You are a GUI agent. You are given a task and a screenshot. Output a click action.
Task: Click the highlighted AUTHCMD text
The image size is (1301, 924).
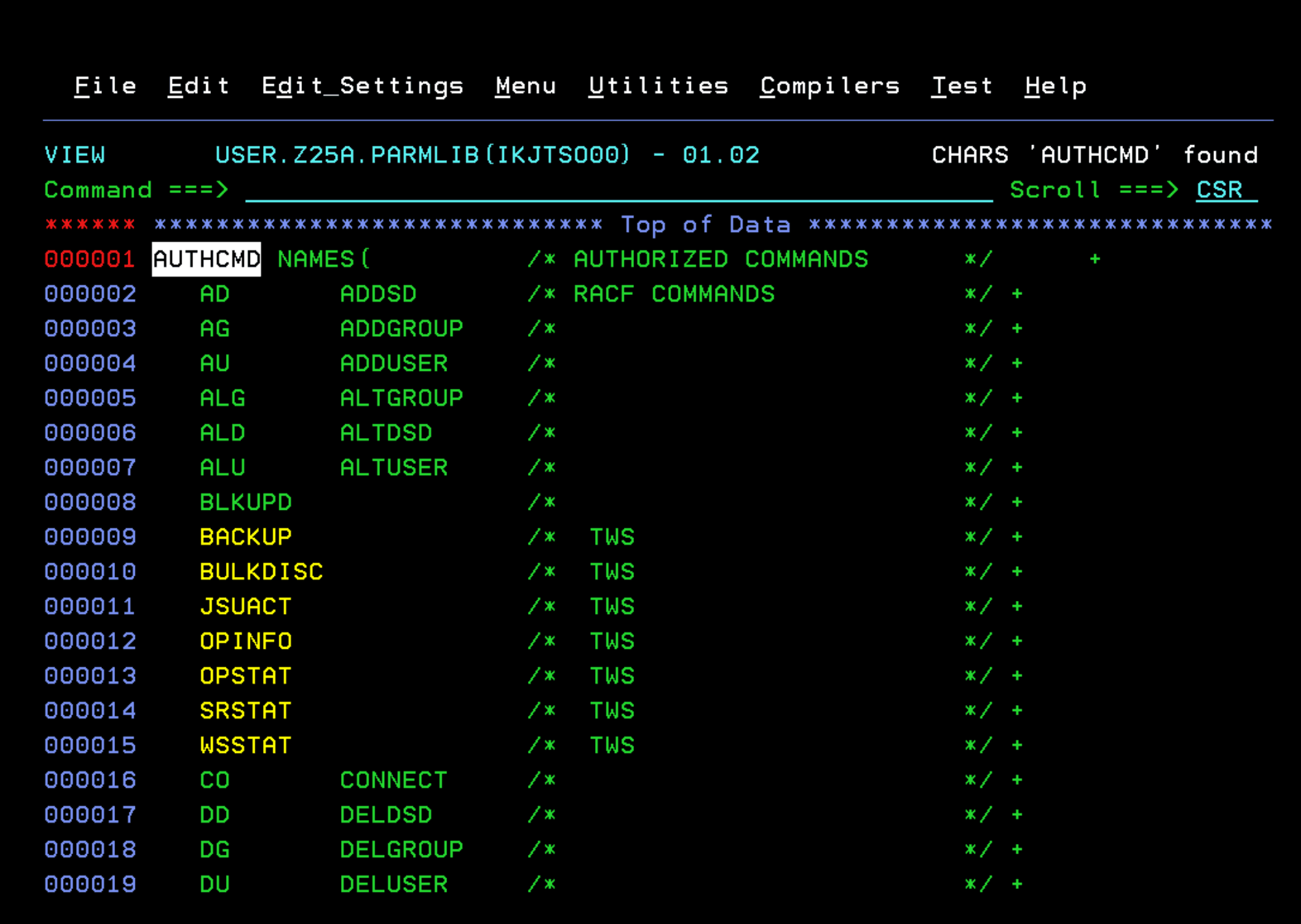(206, 259)
